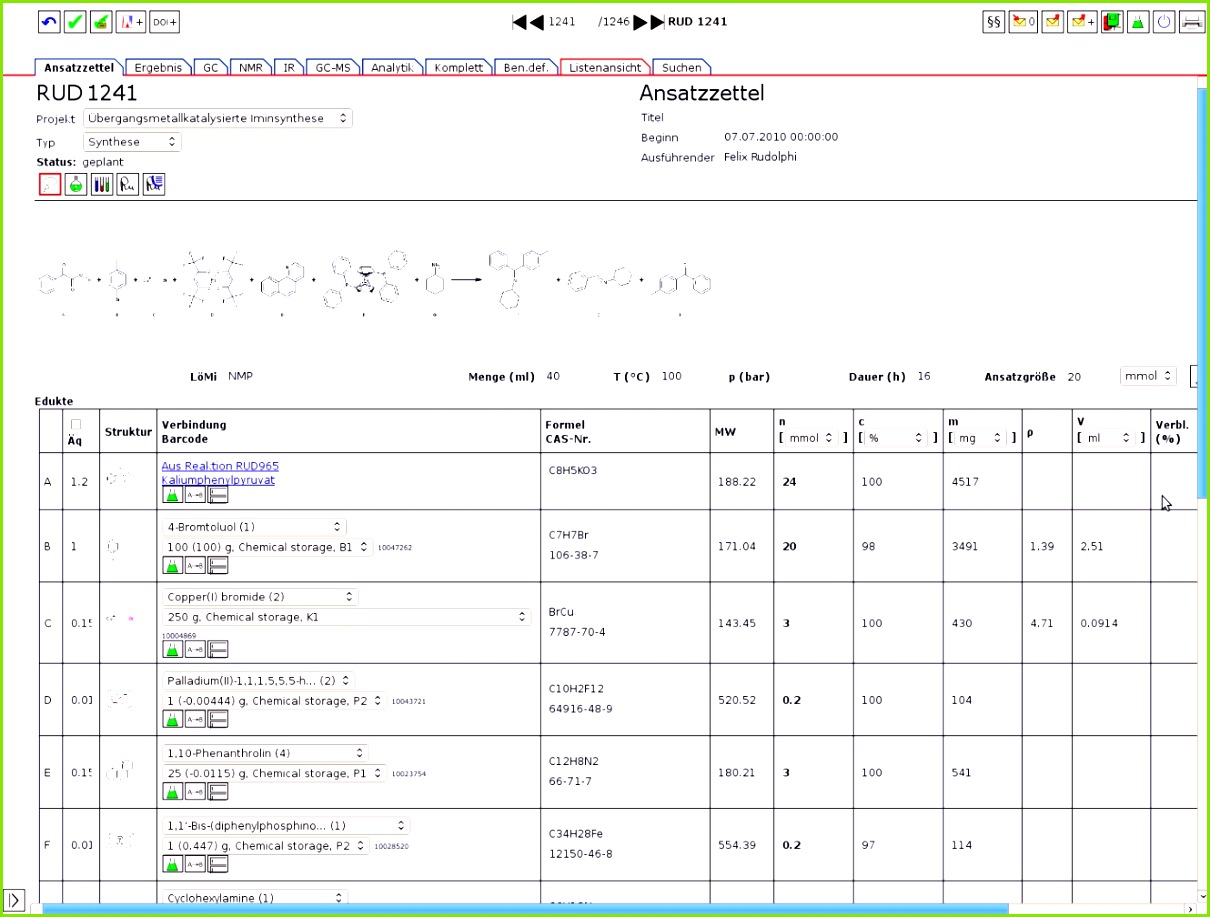Click the green flask chemicals icon
The image size is (1210, 917).
point(1138,21)
